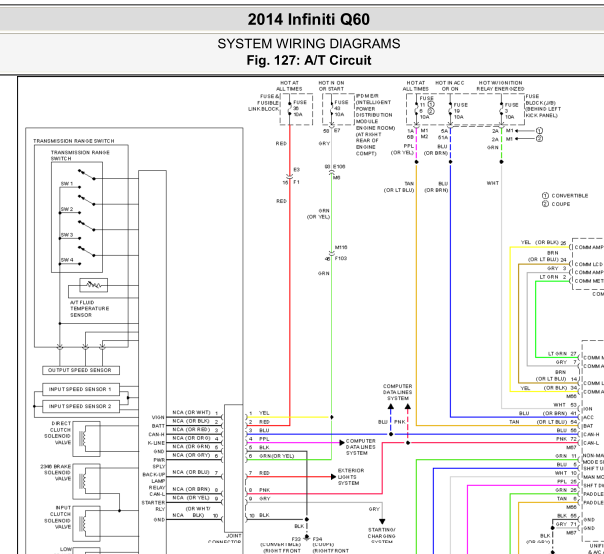Click the 'INPUT SPEED SENSOR 2' box

(x=81, y=406)
